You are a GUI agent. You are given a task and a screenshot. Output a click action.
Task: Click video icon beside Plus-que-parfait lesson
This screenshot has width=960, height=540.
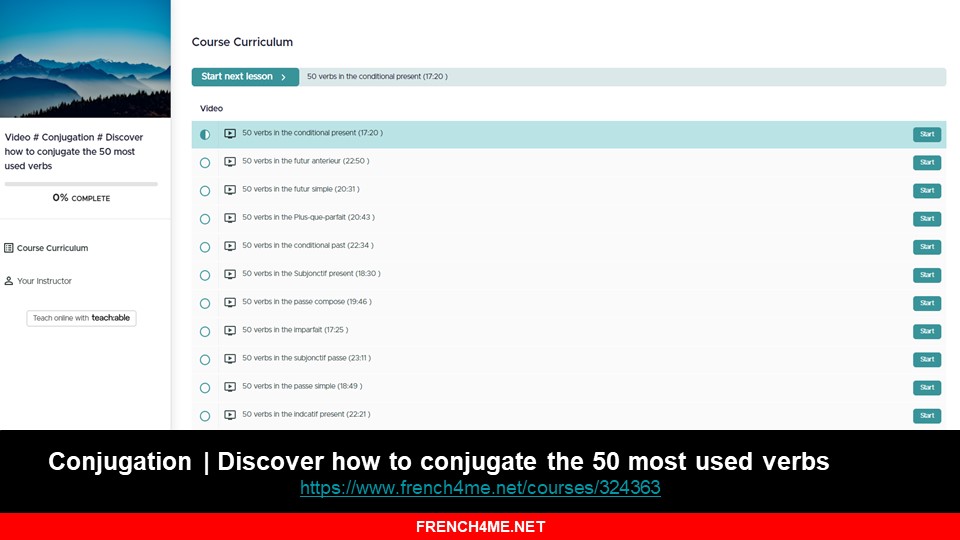click(230, 218)
